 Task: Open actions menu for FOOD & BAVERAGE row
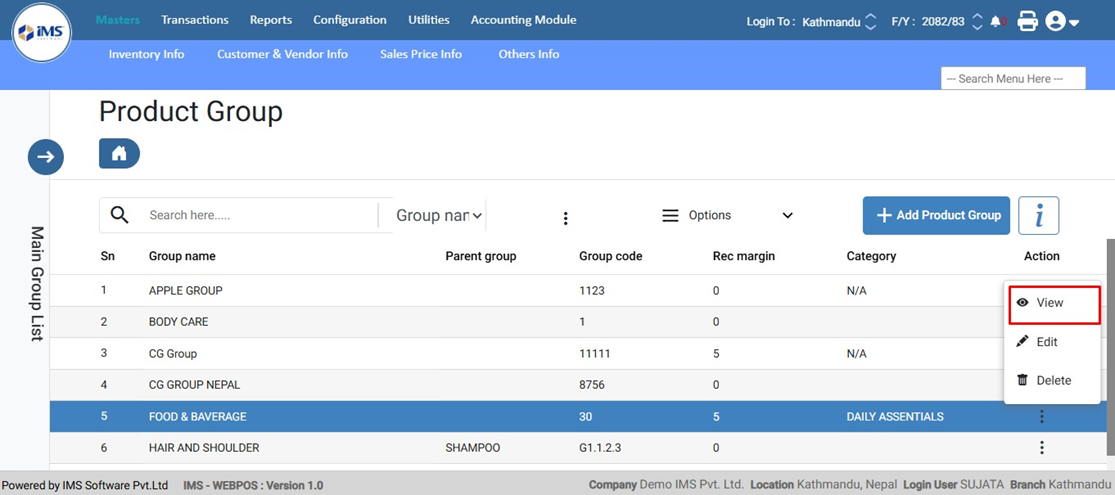click(x=1042, y=416)
